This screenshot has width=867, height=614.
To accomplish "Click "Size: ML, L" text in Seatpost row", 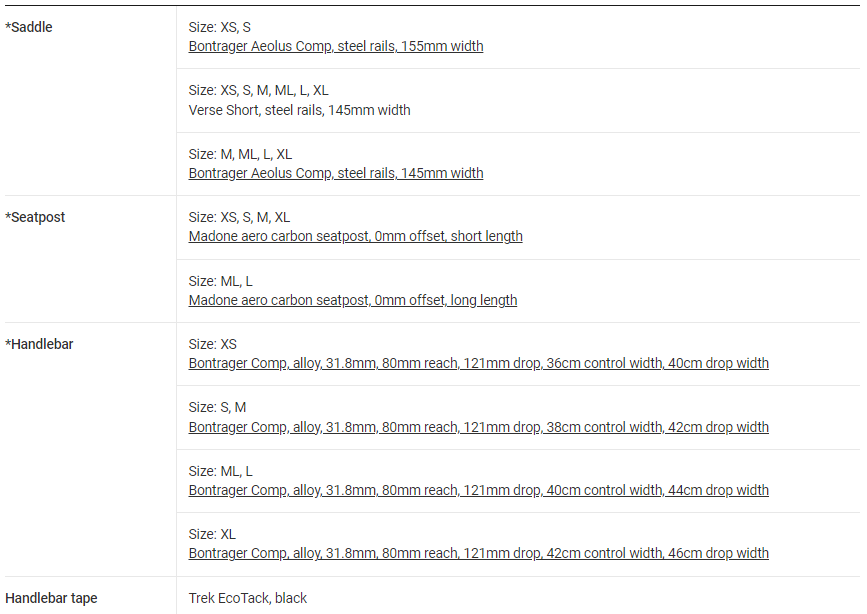I will [x=220, y=281].
